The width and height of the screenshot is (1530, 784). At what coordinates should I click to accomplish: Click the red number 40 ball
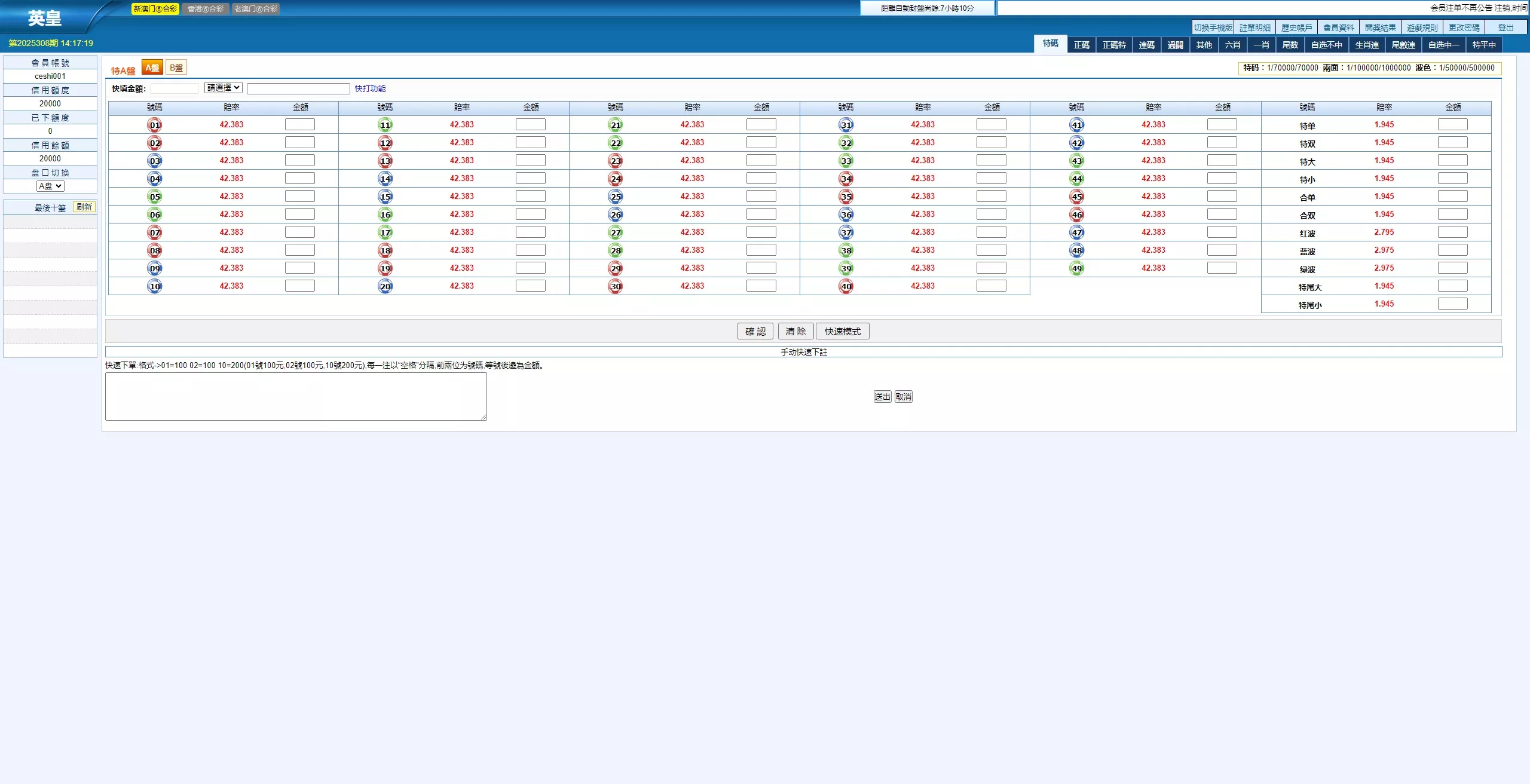(x=846, y=286)
